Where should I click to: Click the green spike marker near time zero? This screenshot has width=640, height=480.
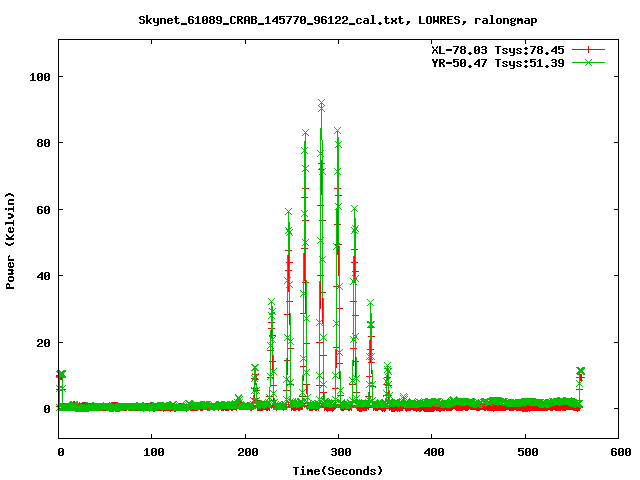click(62, 374)
